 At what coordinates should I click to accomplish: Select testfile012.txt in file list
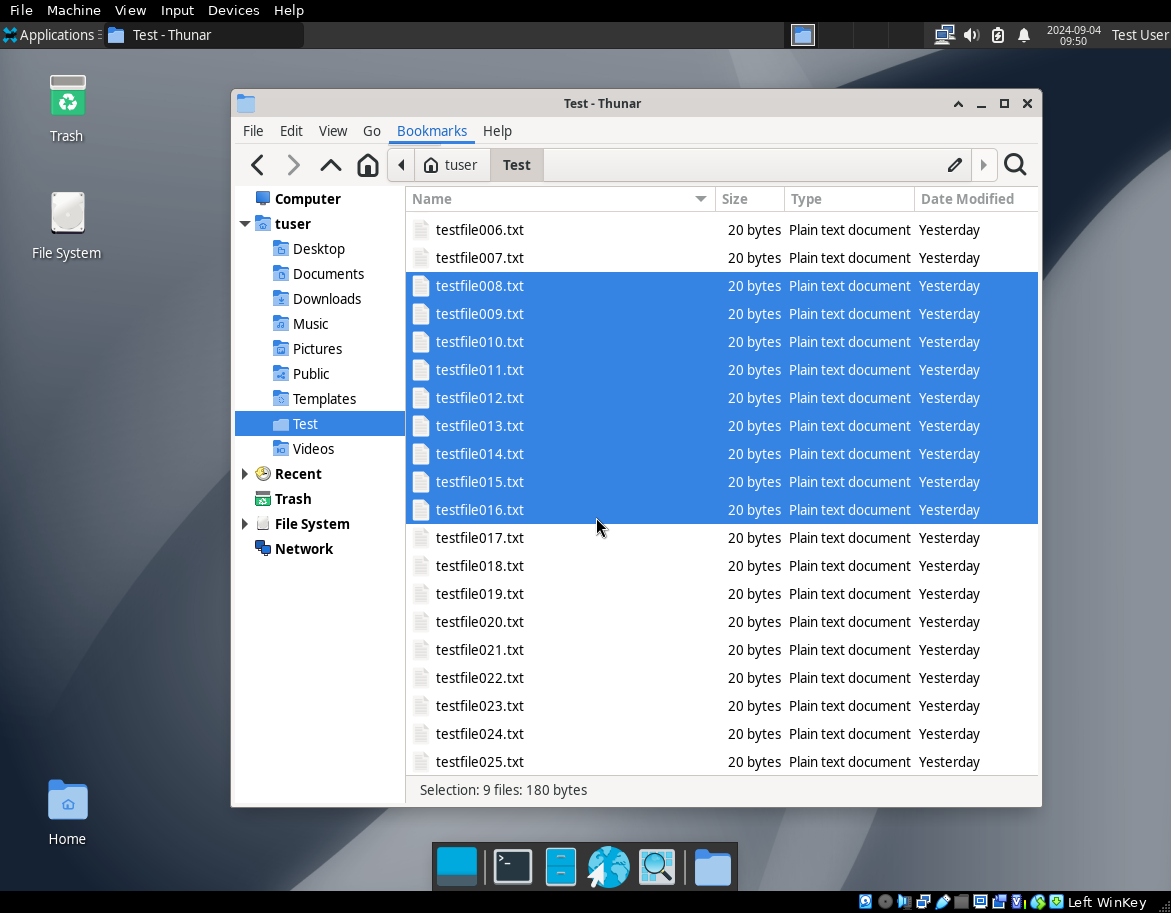(721, 398)
